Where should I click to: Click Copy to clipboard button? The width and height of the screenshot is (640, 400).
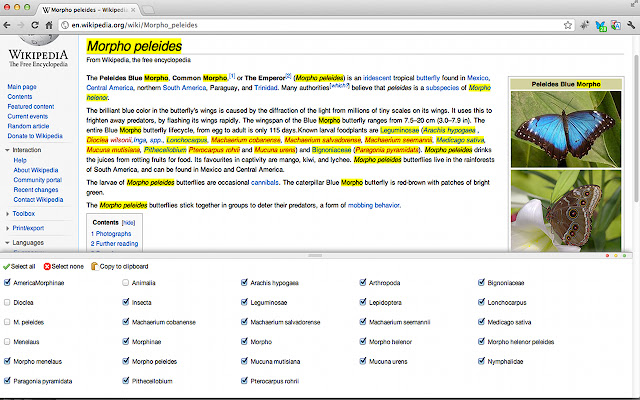[x=119, y=267]
